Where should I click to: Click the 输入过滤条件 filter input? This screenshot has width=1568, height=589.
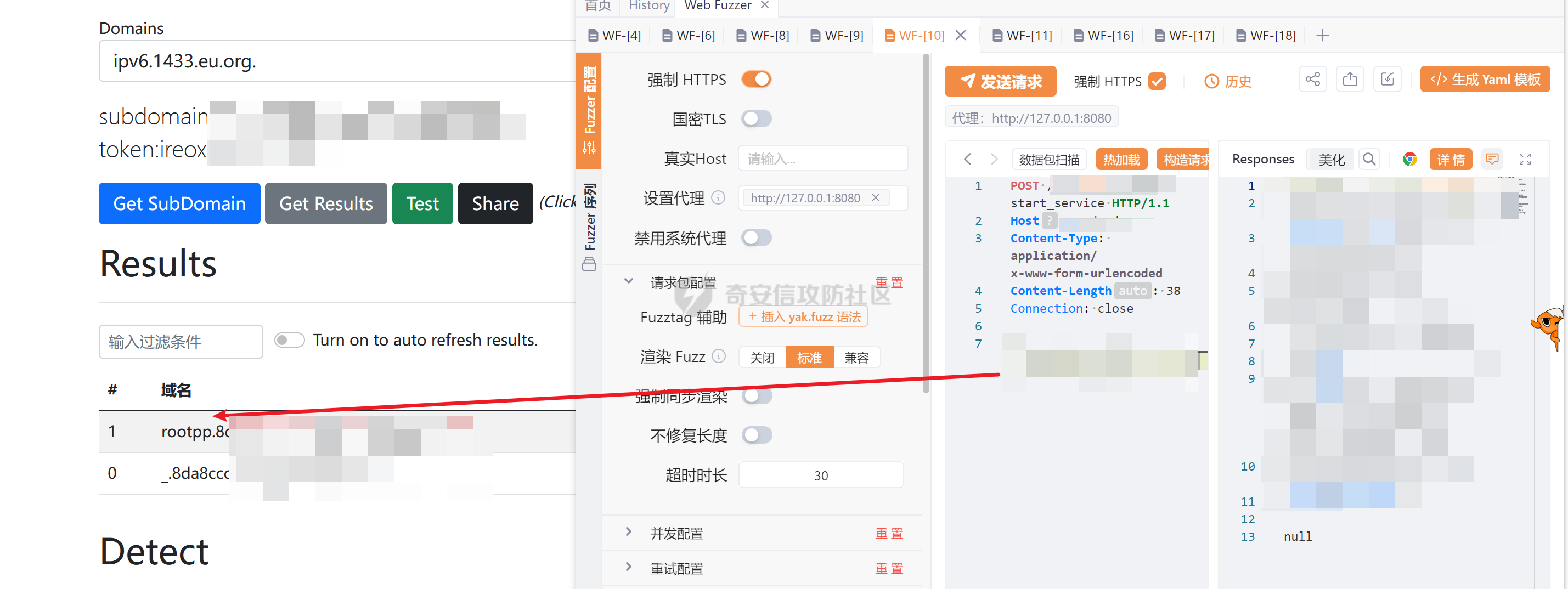click(x=181, y=341)
